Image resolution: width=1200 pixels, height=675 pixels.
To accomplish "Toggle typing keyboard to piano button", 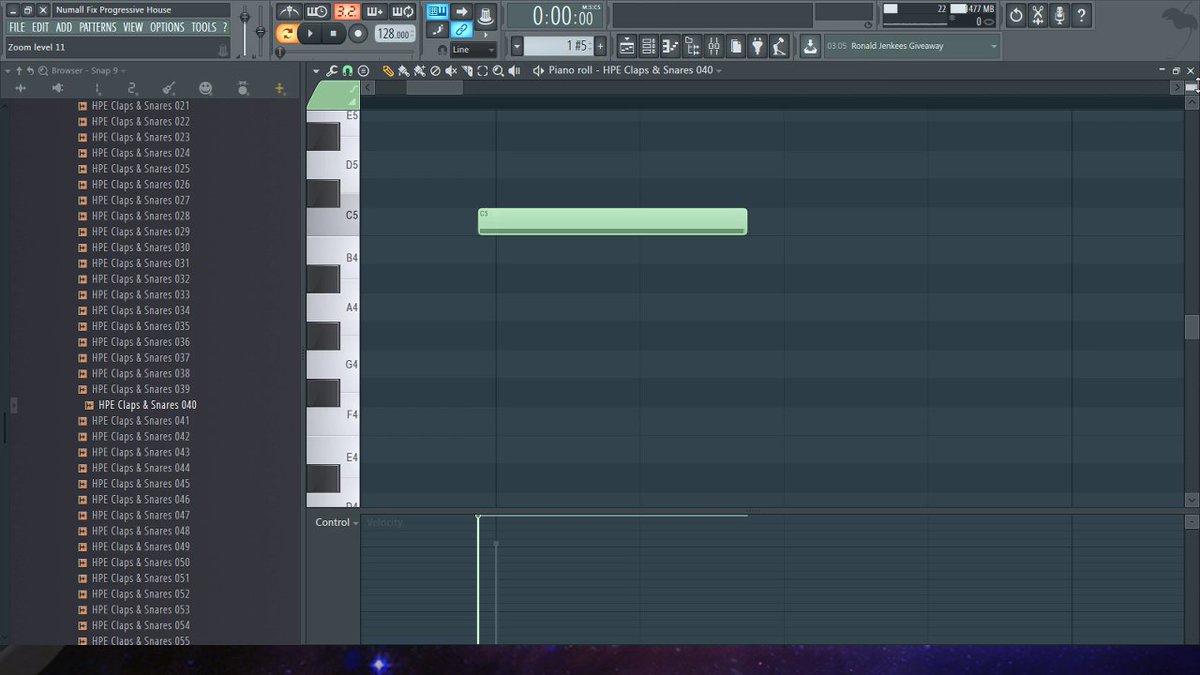I will 437,12.
